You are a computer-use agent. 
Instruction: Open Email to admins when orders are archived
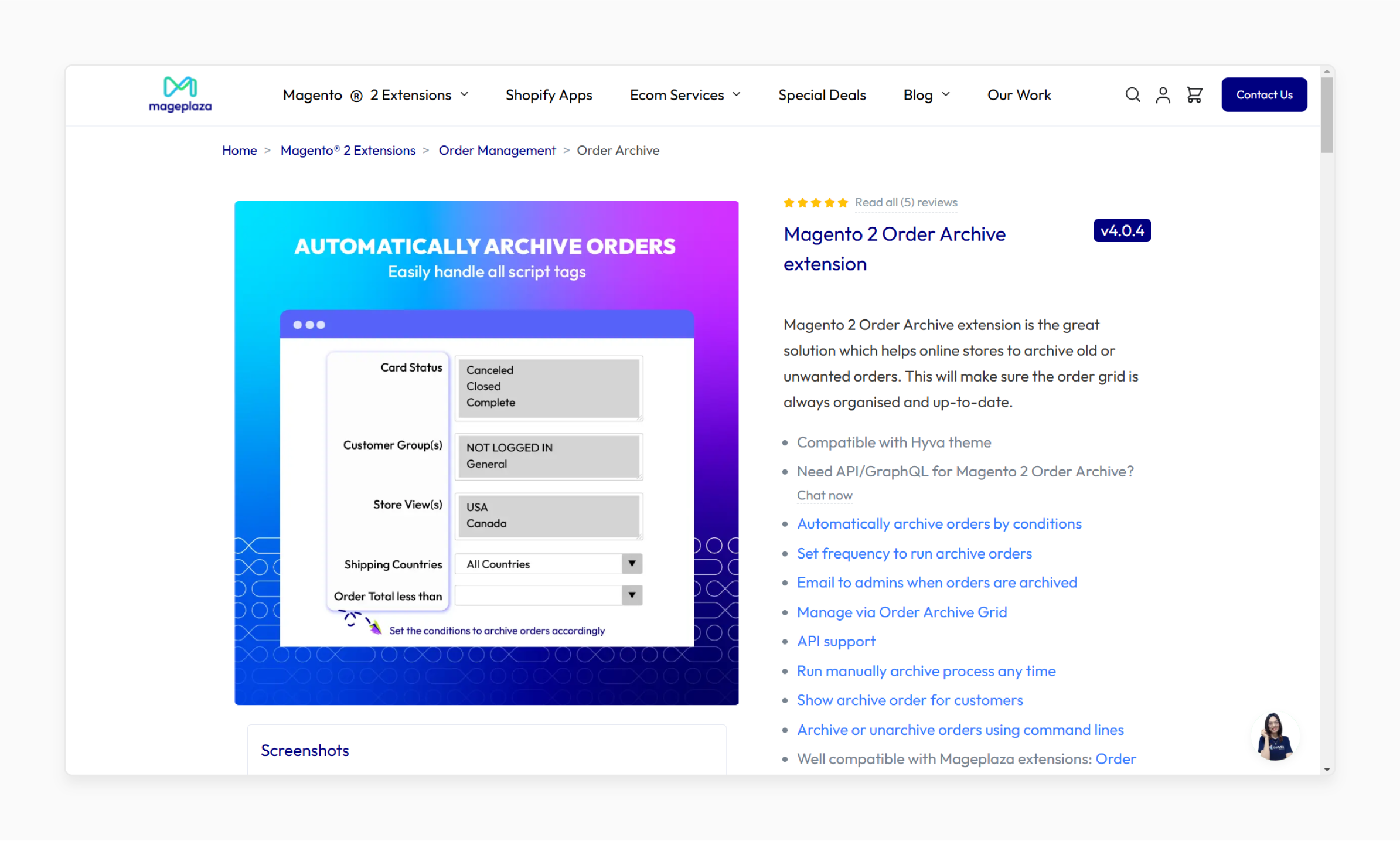coord(937,583)
